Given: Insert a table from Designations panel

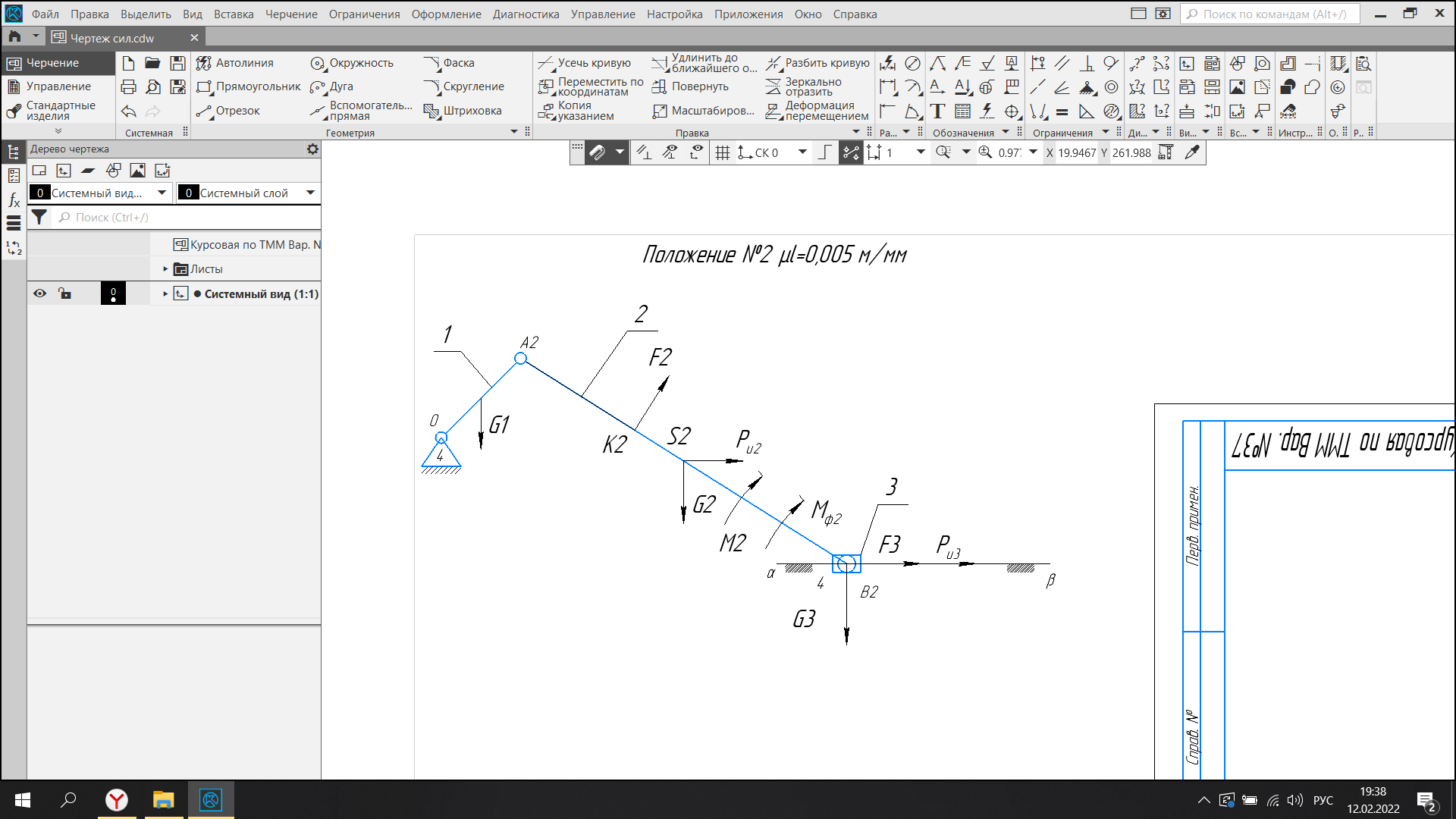Looking at the screenshot, I should point(962,111).
